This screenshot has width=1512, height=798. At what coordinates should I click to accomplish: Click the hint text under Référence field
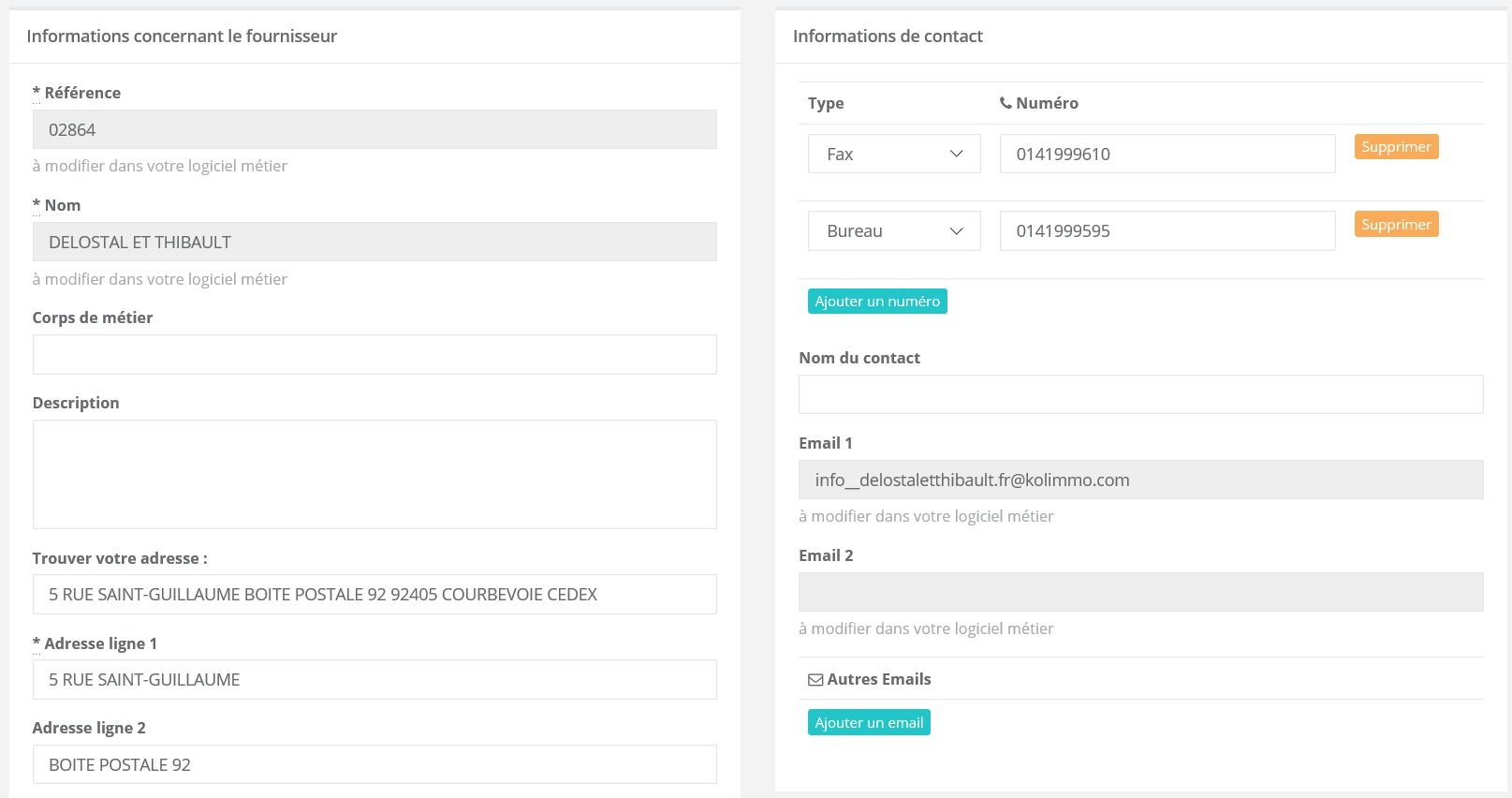(160, 166)
